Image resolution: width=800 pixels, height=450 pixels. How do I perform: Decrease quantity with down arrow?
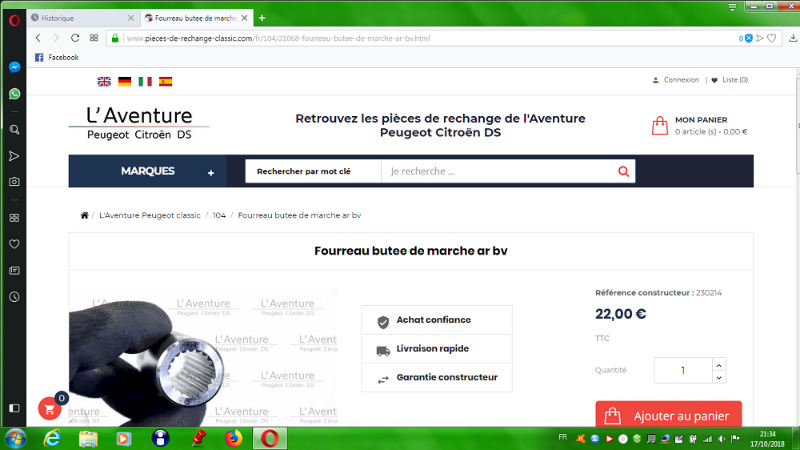(719, 377)
